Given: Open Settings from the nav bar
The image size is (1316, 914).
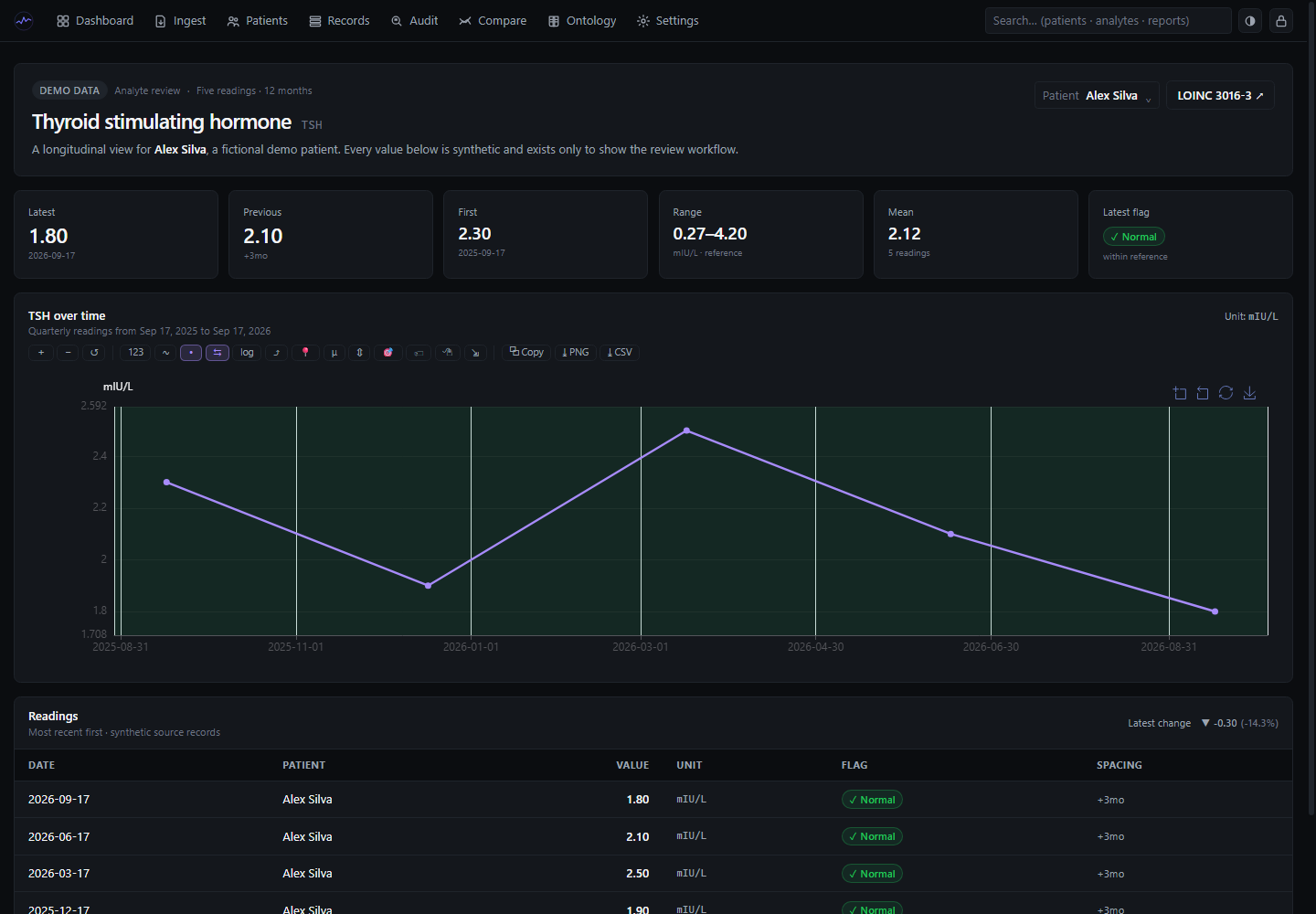Looking at the screenshot, I should click(x=668, y=21).
